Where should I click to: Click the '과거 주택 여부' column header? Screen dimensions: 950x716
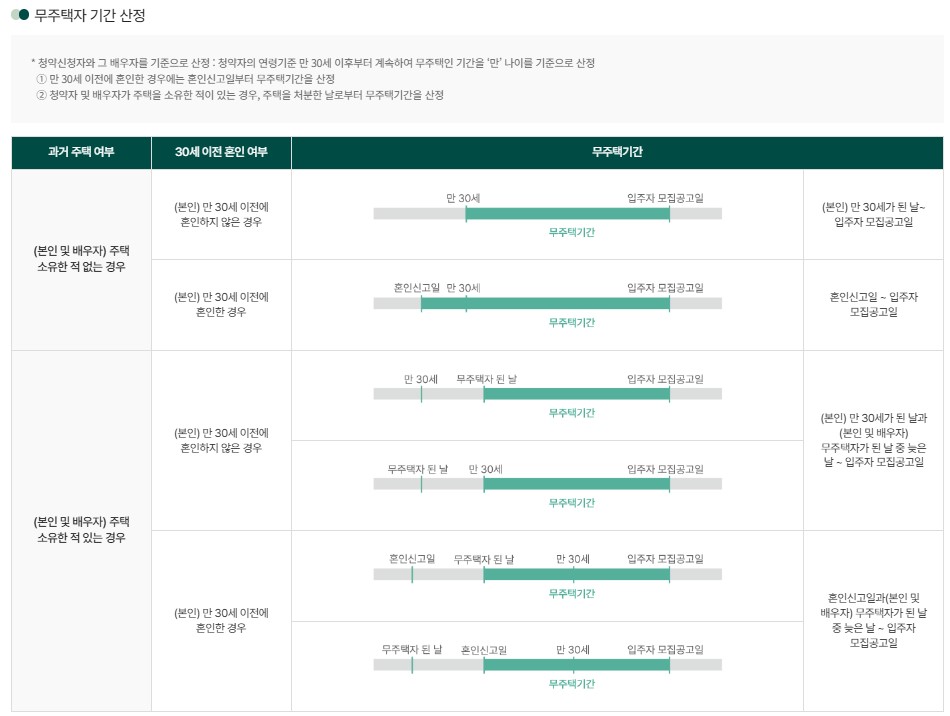tap(81, 152)
